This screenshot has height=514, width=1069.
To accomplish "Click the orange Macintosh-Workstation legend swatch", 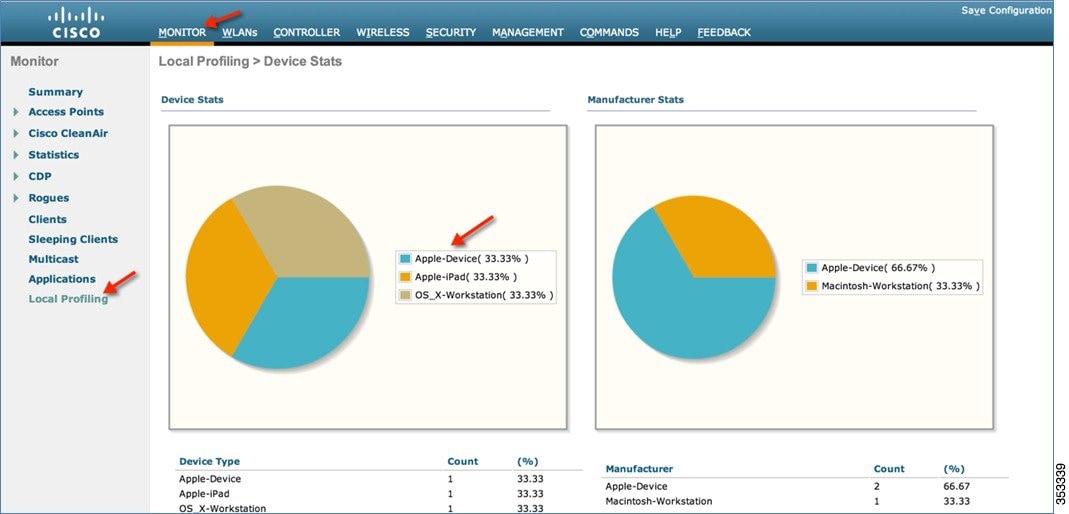I will click(811, 286).
